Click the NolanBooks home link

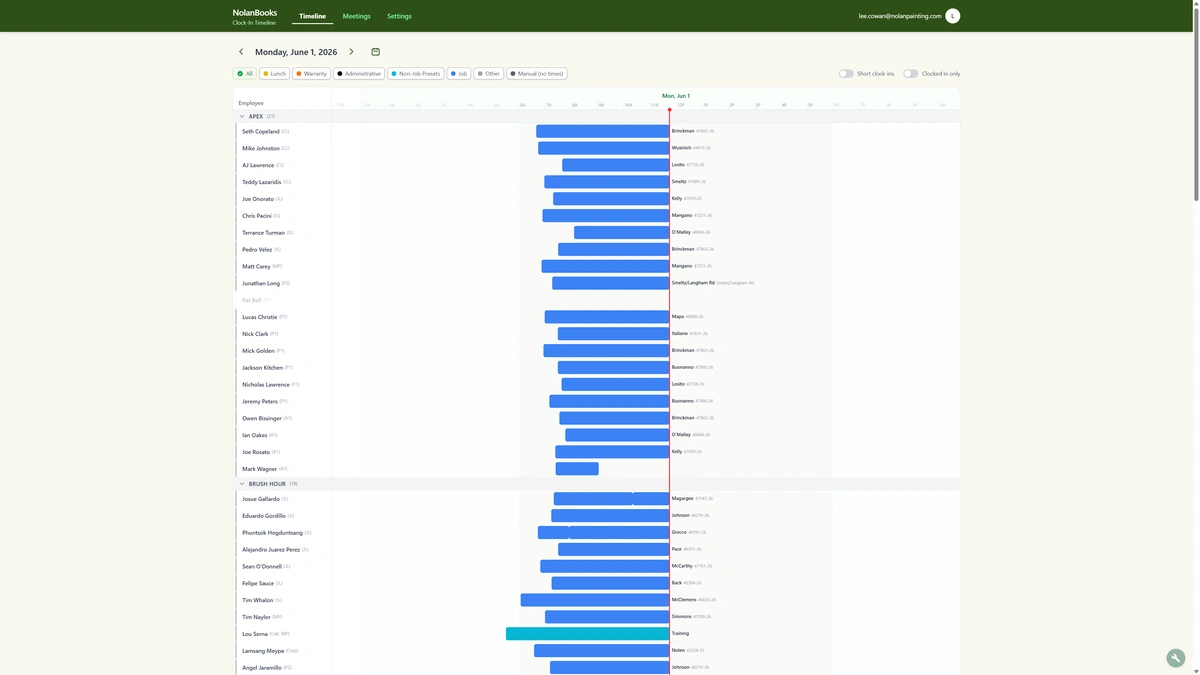point(254,13)
